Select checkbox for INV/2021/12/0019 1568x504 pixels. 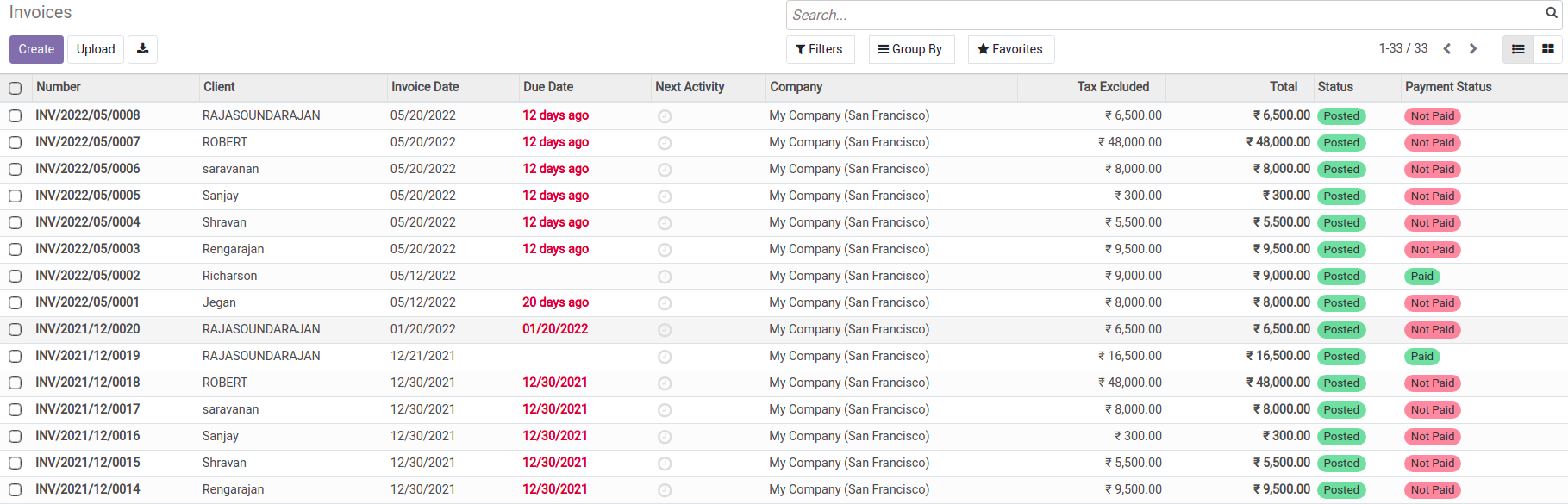click(16, 356)
